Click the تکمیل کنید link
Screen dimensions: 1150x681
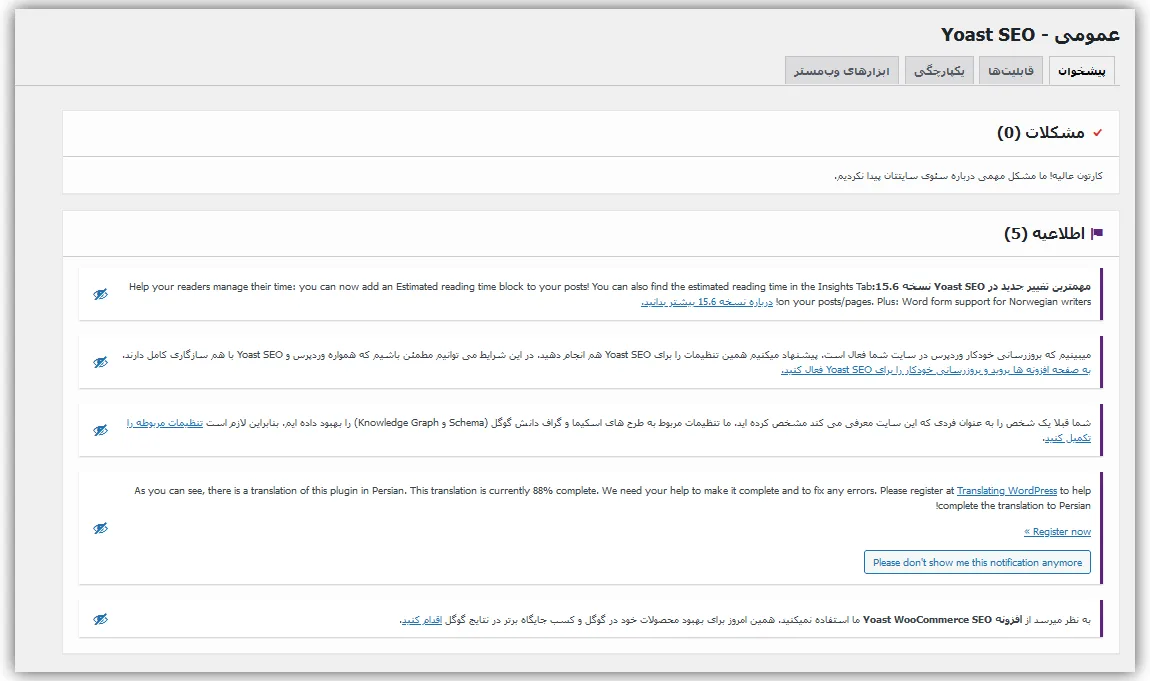point(1067,438)
